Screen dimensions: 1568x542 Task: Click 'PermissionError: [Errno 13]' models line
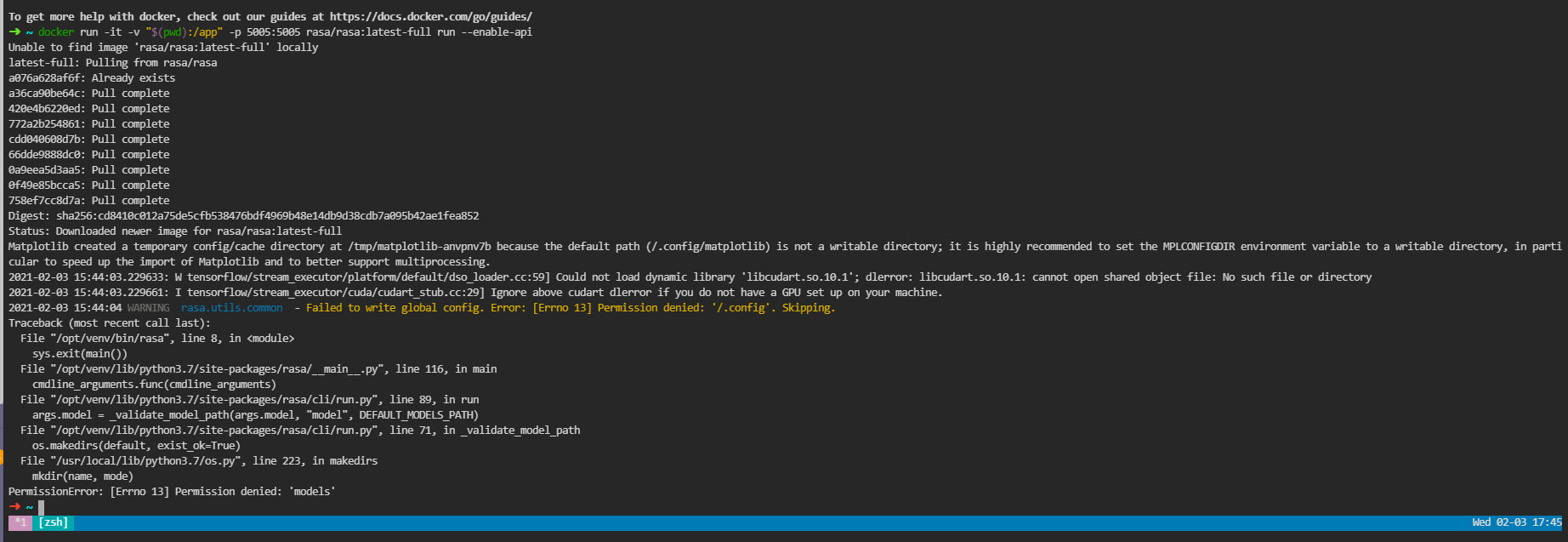pos(173,491)
